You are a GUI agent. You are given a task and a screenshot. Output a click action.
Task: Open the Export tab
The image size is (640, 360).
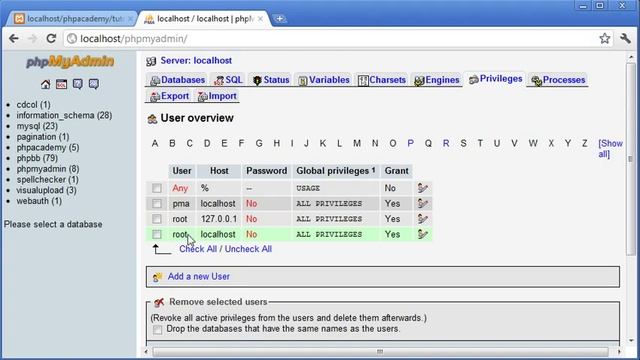coord(169,96)
